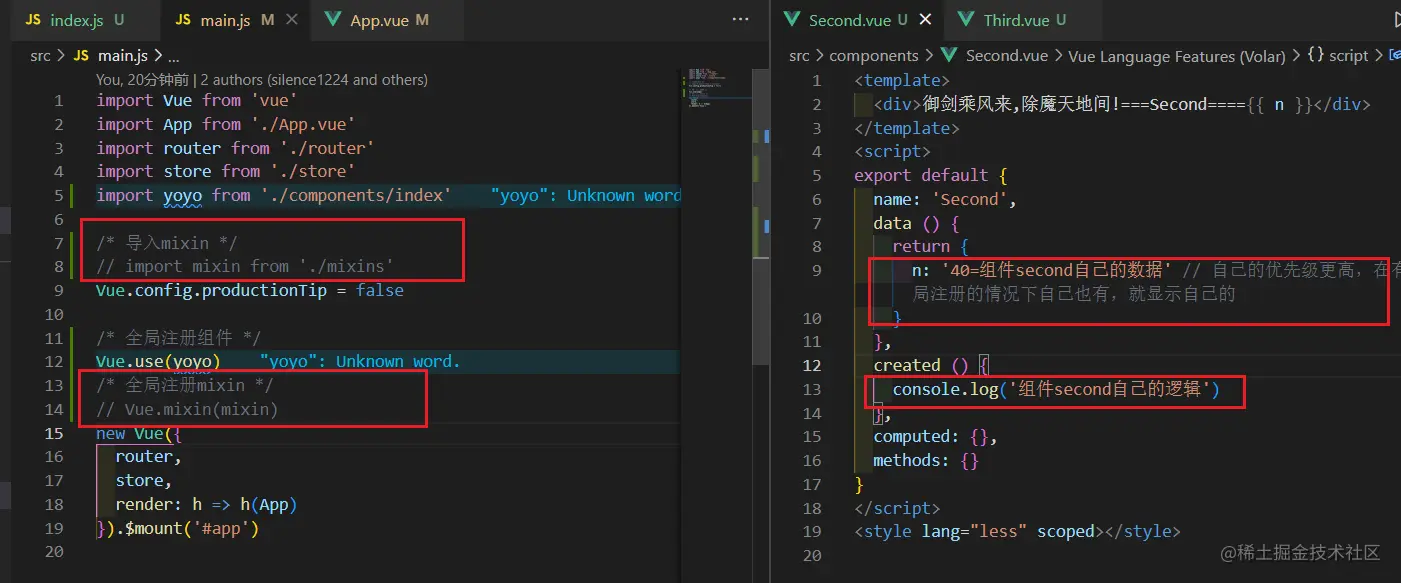Expand the main.js breadcrumb item
Image resolution: width=1401 pixels, height=583 pixels.
coord(111,56)
